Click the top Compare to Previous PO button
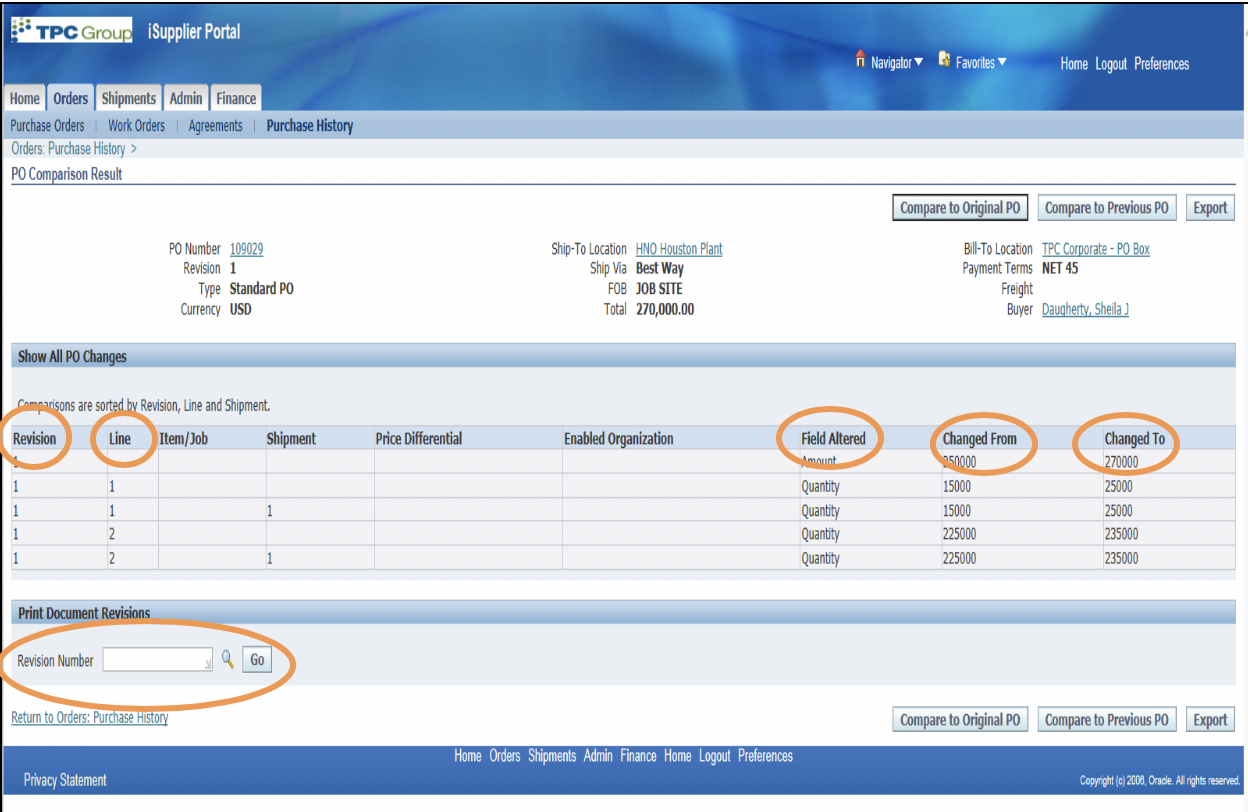 pyautogui.click(x=1106, y=208)
